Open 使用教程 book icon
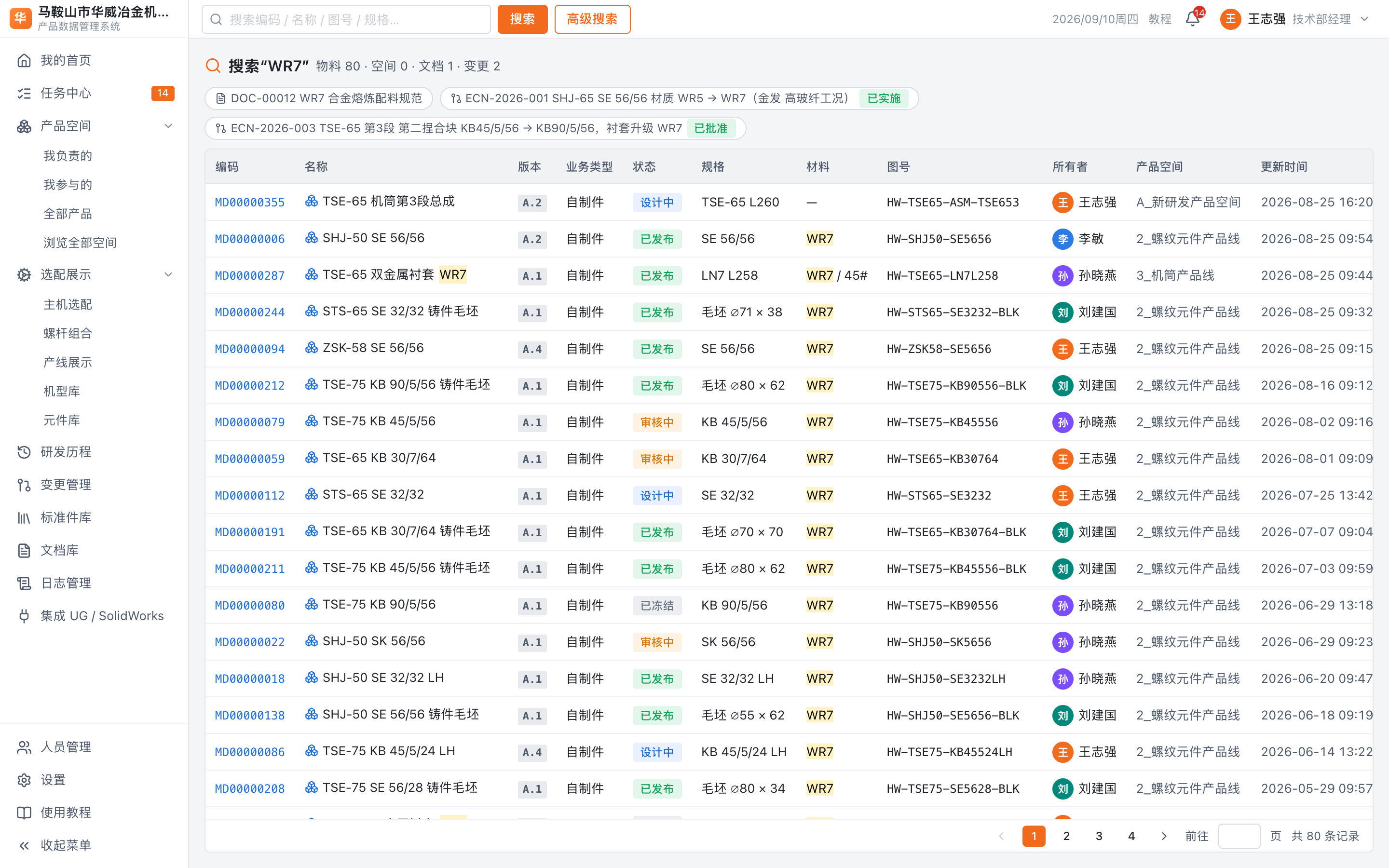The height and width of the screenshot is (868, 1389). coord(24,813)
